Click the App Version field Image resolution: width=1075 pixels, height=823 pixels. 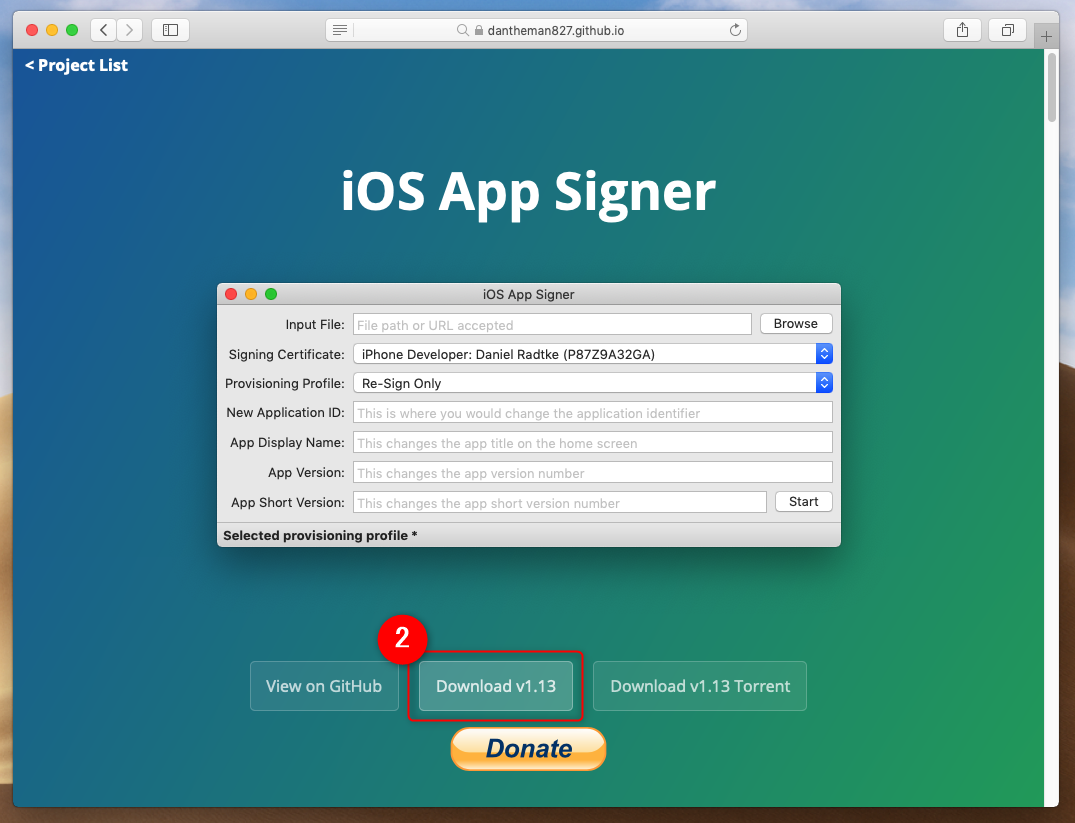(593, 473)
